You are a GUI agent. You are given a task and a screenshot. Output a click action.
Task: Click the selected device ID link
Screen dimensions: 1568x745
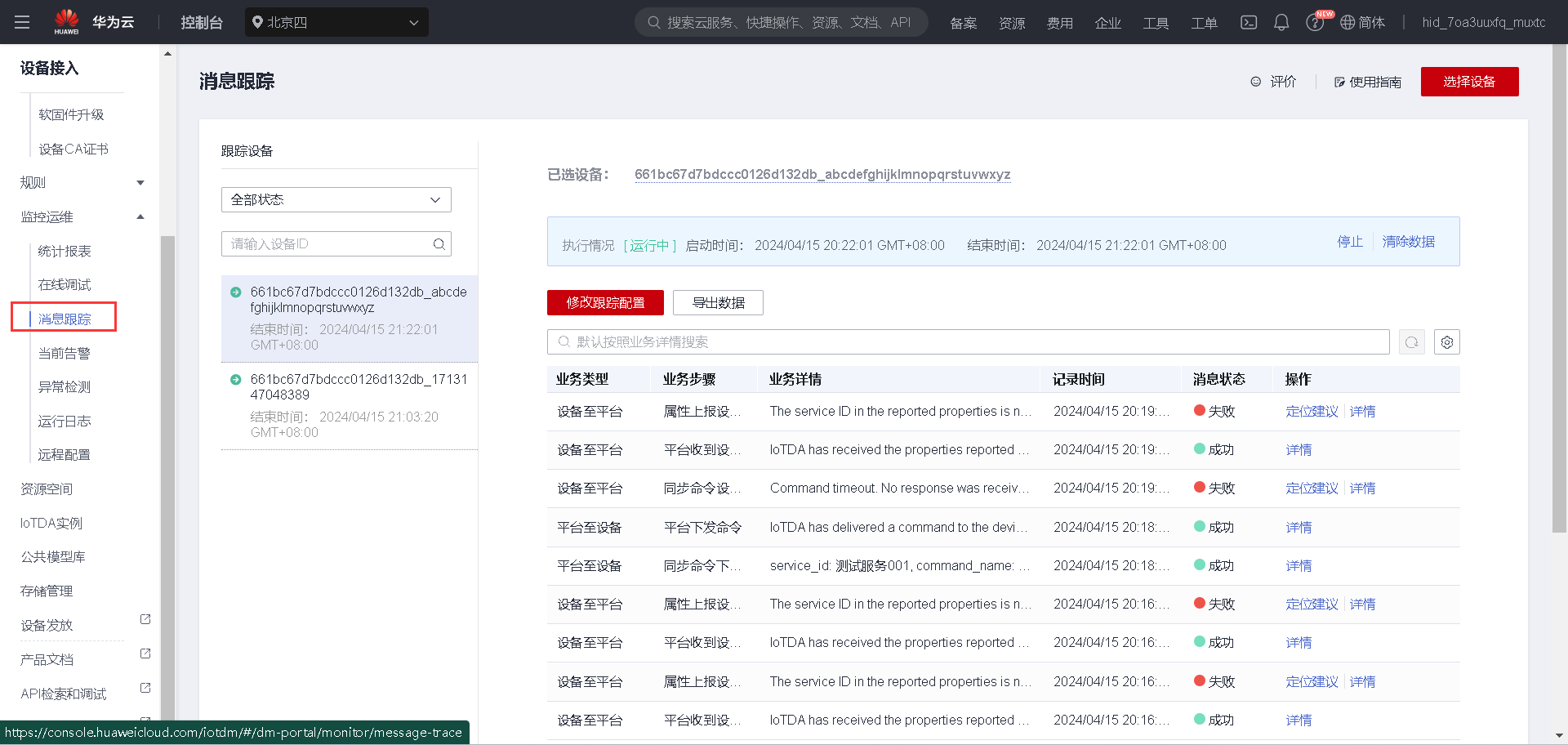pos(822,175)
